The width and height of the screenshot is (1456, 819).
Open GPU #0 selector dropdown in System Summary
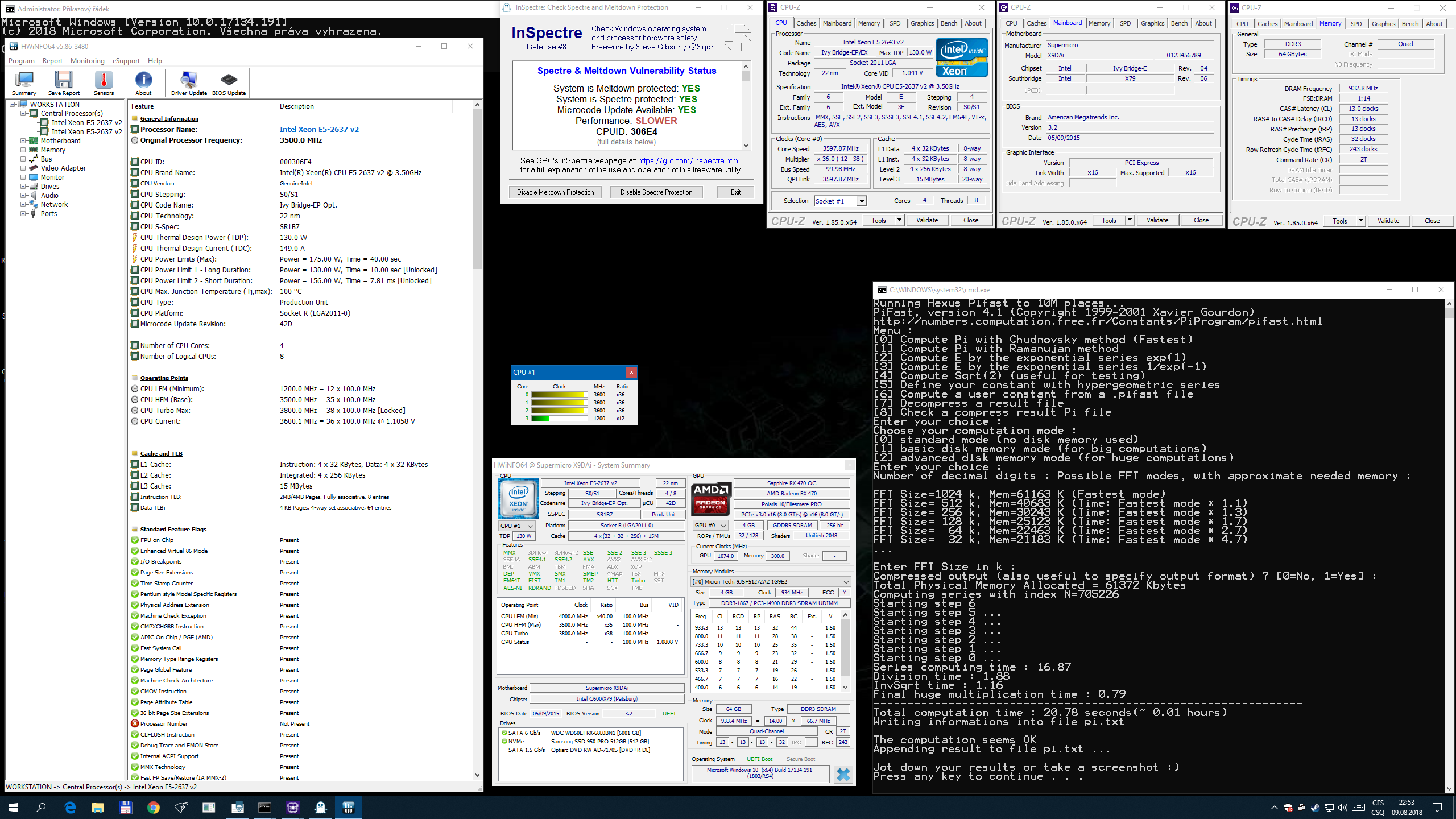pyautogui.click(x=710, y=525)
